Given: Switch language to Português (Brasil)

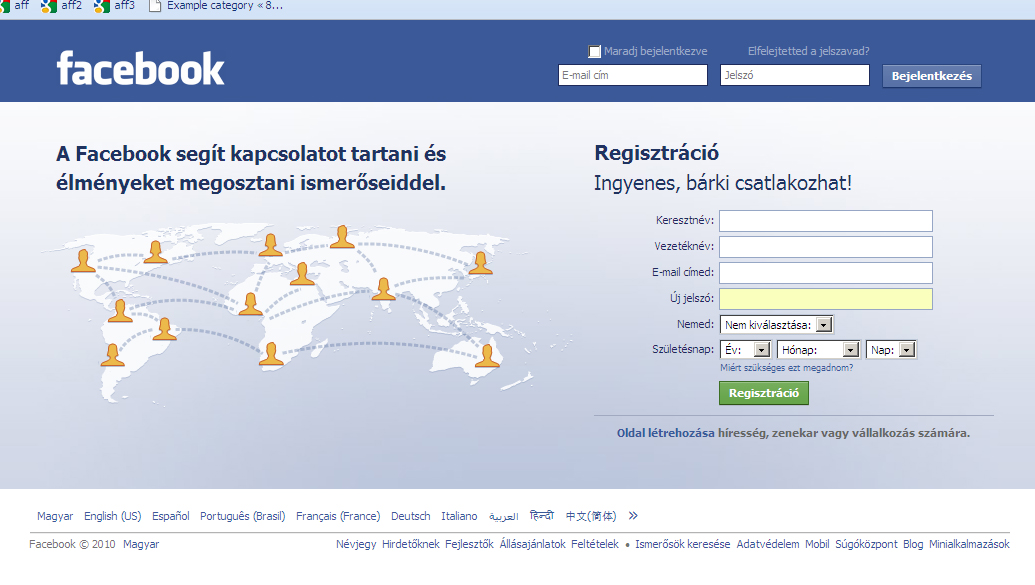Looking at the screenshot, I should [x=242, y=516].
